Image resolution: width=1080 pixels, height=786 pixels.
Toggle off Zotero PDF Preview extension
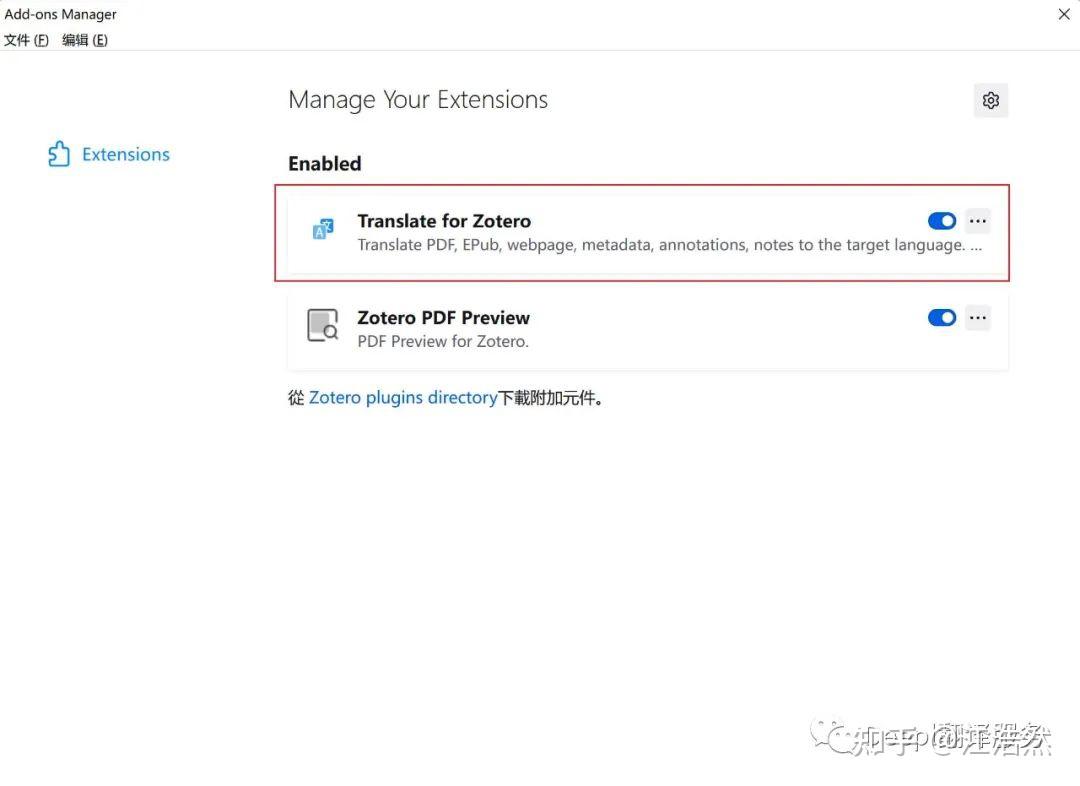click(942, 318)
